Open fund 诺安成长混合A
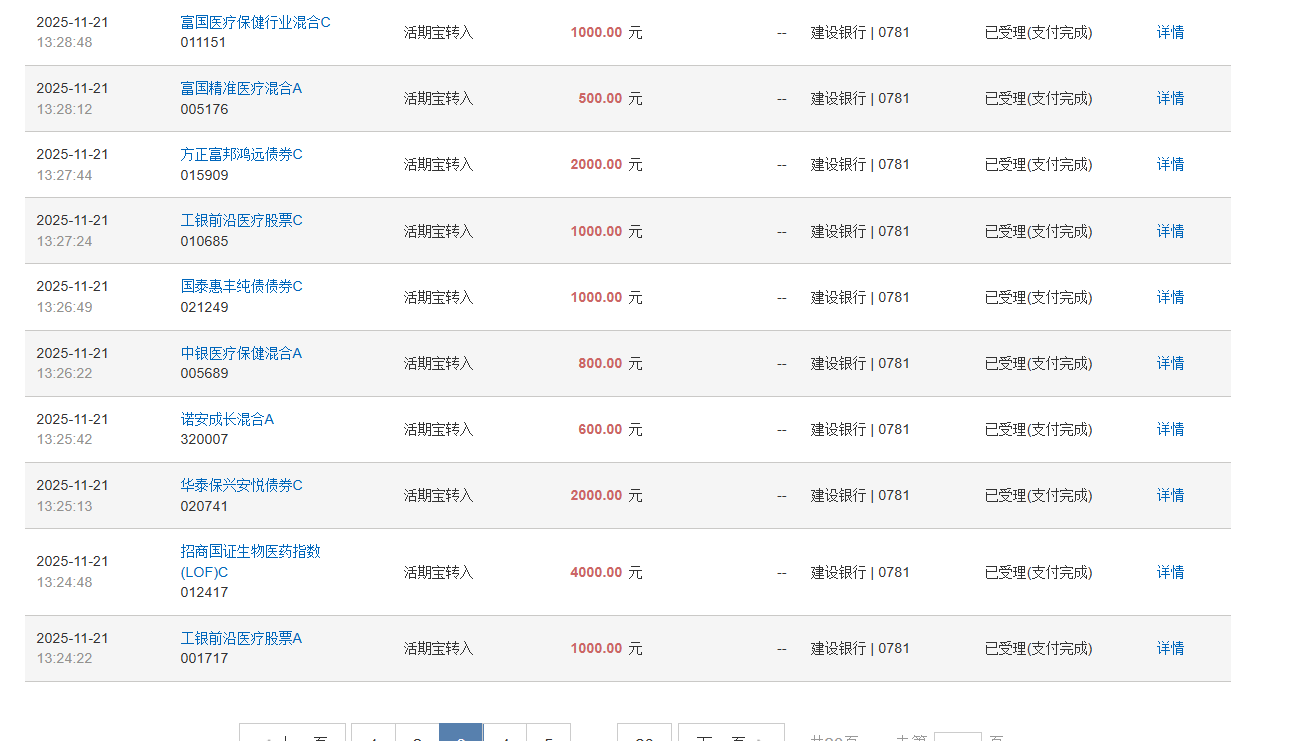Image resolution: width=1299 pixels, height=741 pixels. coord(227,419)
